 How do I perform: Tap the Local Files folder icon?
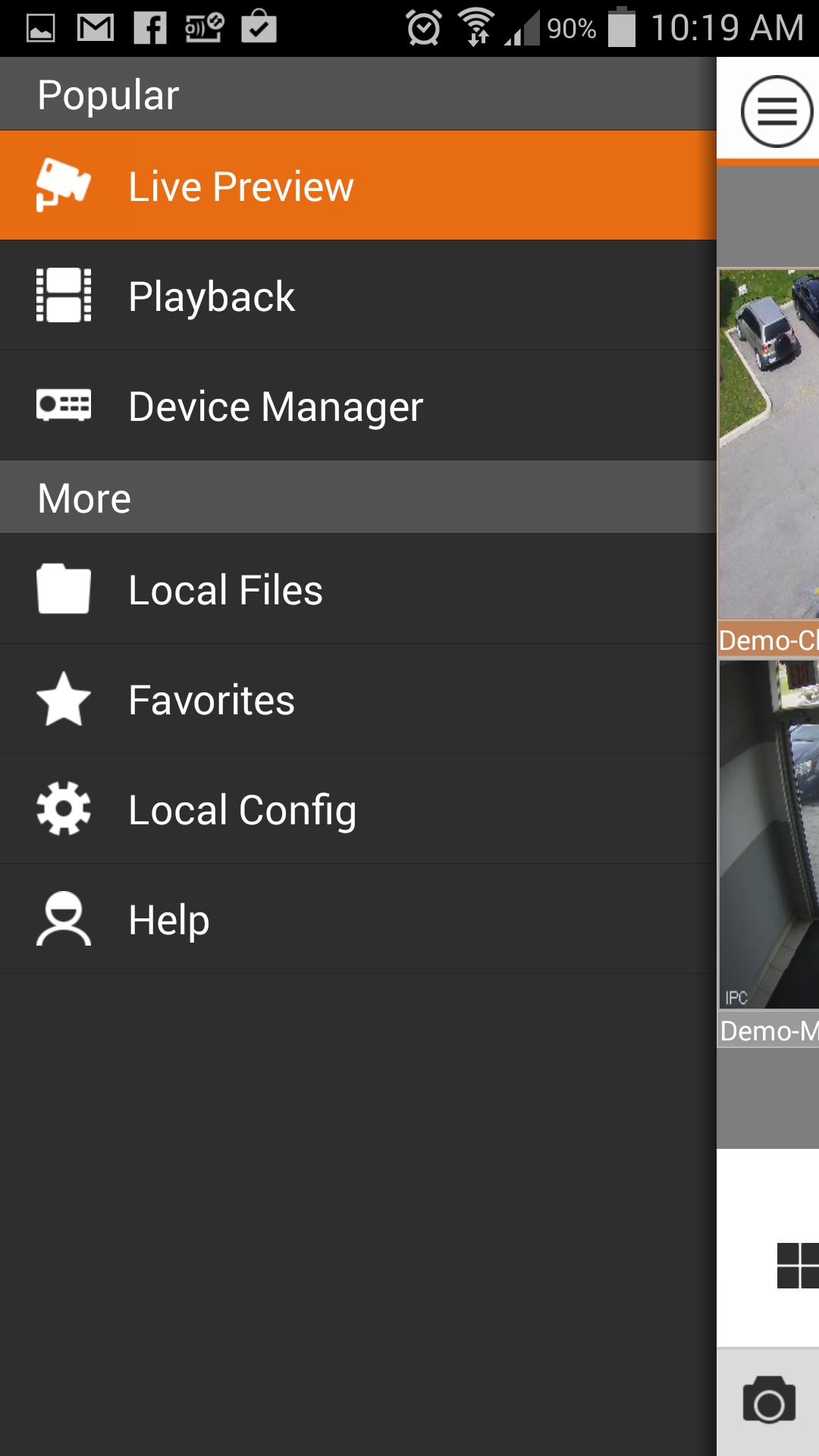click(63, 589)
